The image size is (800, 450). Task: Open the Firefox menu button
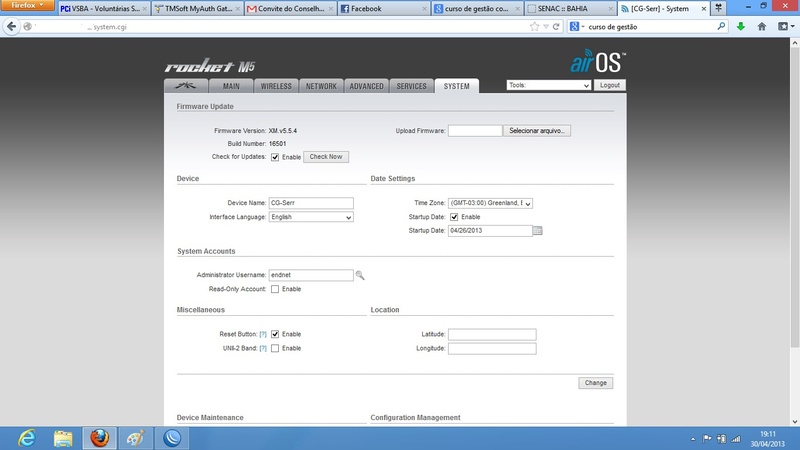(x=27, y=5)
